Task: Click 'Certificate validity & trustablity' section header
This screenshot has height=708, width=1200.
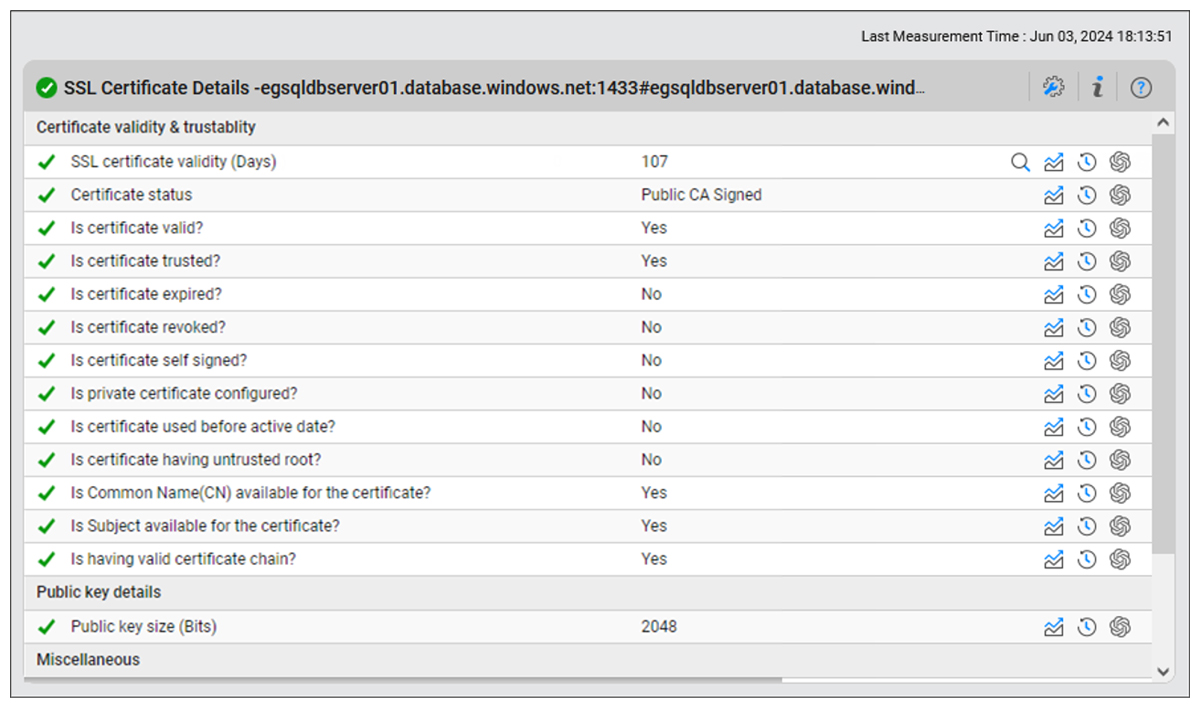Action: [146, 127]
